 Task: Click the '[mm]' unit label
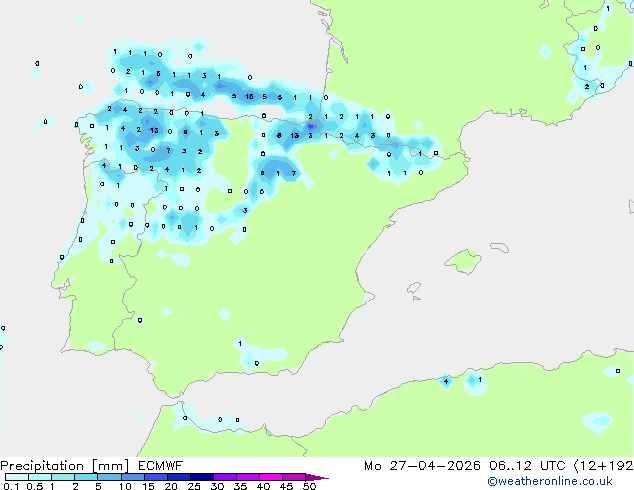(111, 466)
